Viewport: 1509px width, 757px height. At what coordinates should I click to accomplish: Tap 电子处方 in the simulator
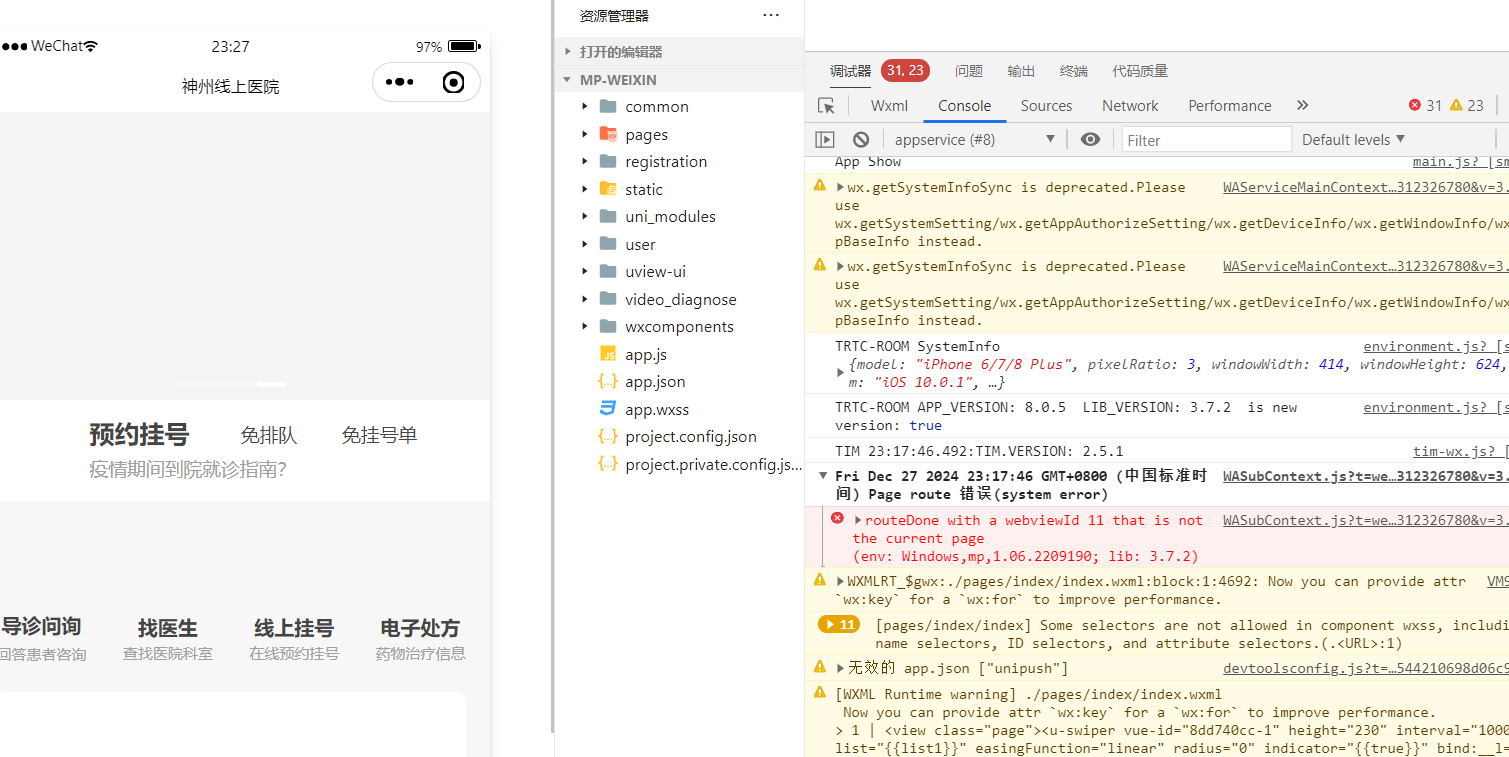(420, 628)
